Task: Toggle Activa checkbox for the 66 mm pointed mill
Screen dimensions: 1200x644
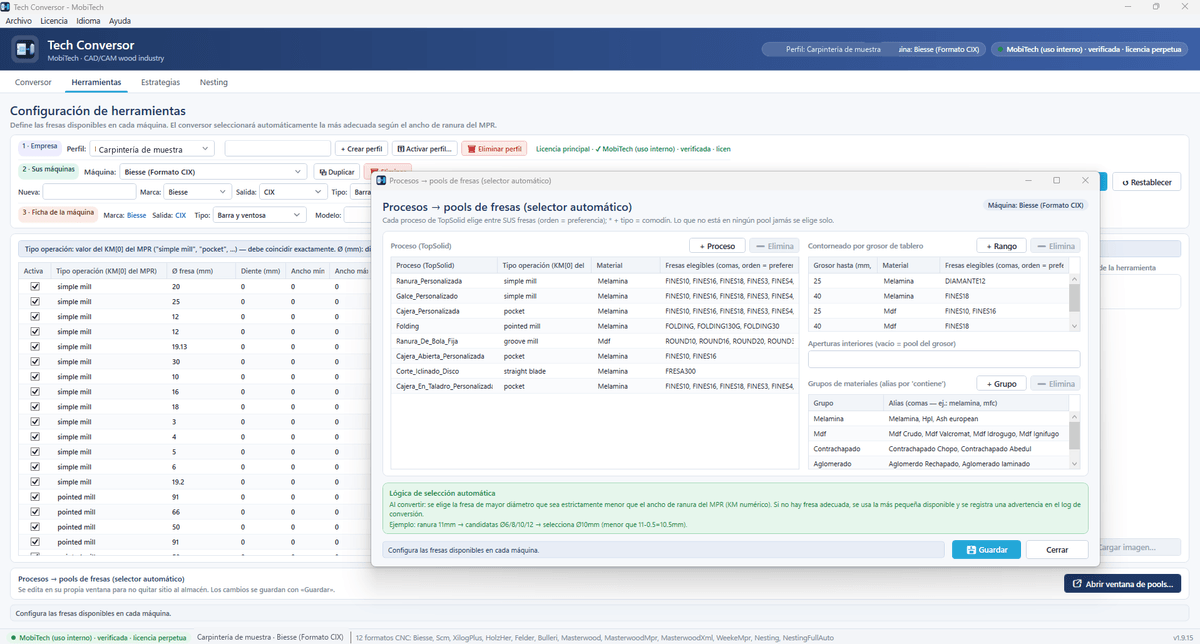Action: [x=35, y=511]
